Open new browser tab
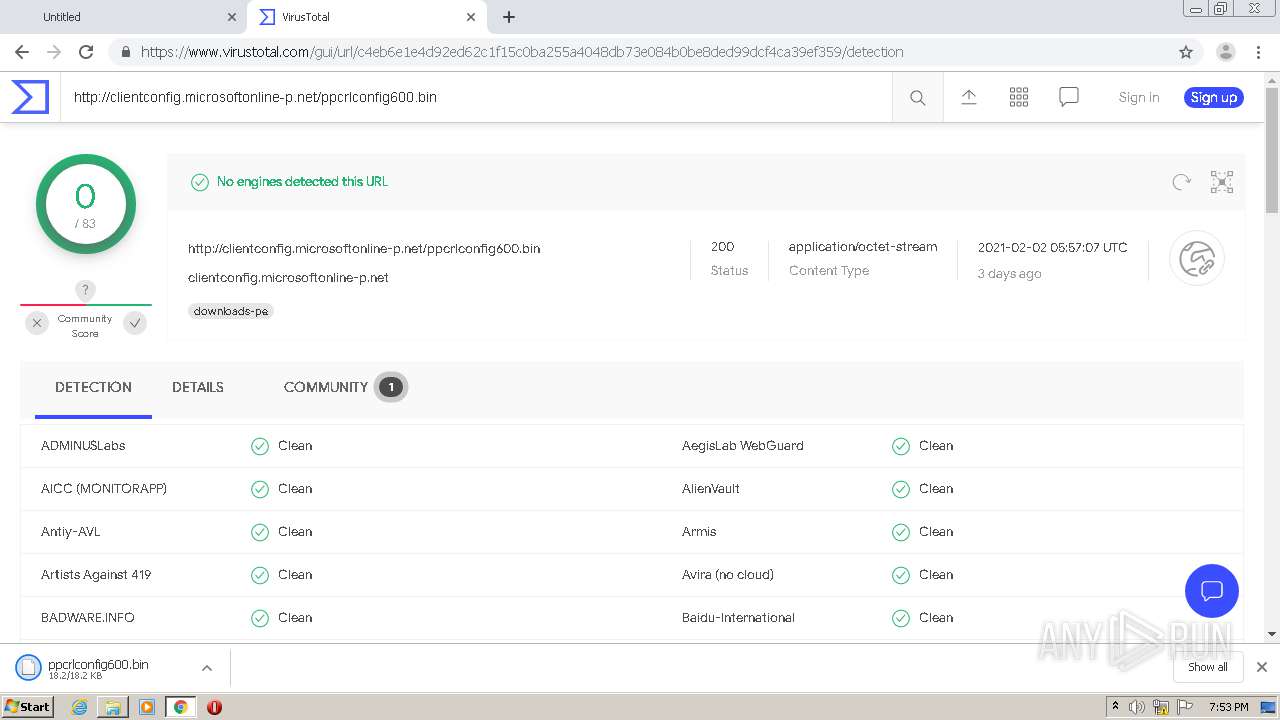The height and width of the screenshot is (720, 1280). point(509,17)
